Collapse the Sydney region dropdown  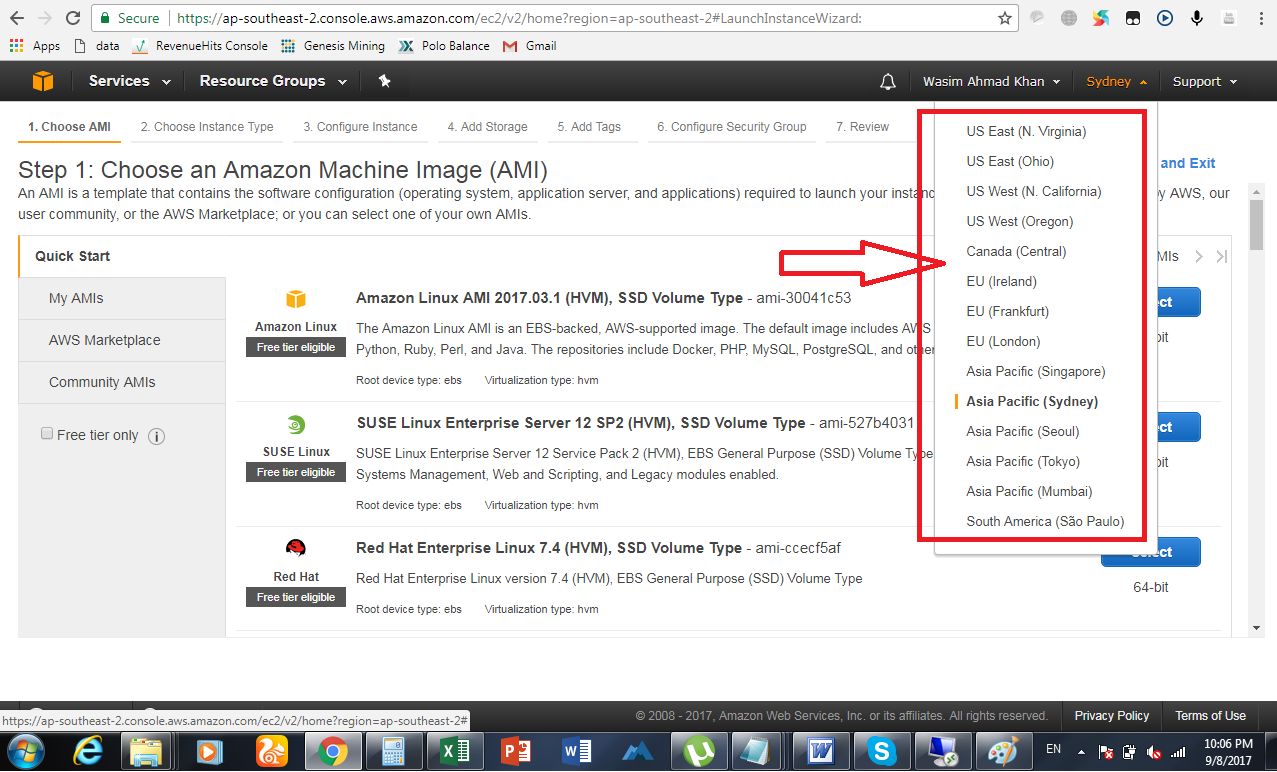pyautogui.click(x=1116, y=82)
